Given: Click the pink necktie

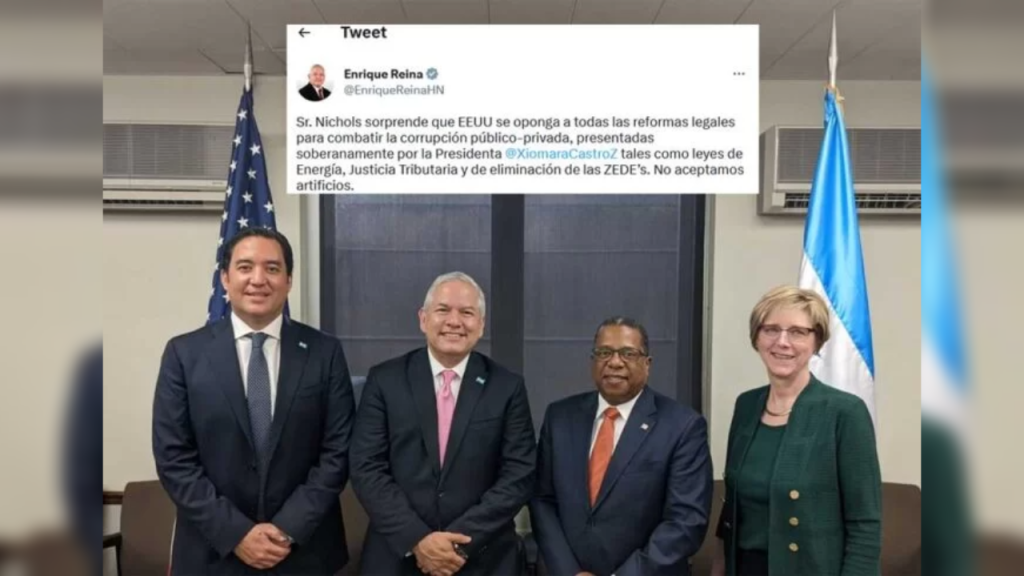Looking at the screenshot, I should [446, 415].
